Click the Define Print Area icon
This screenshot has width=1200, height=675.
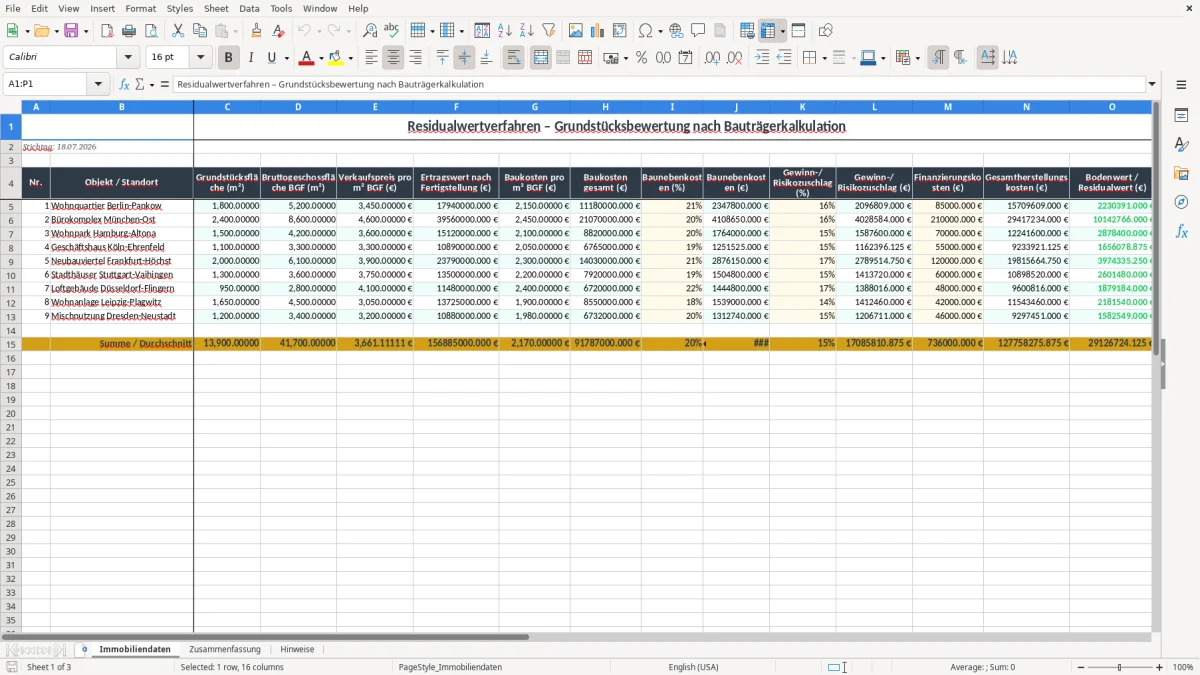[x=747, y=31]
